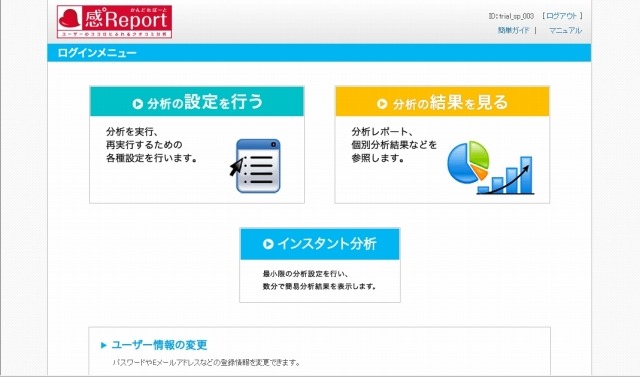640x377 pixels.
Task: Click text 再実行するための
Action: 144,145
